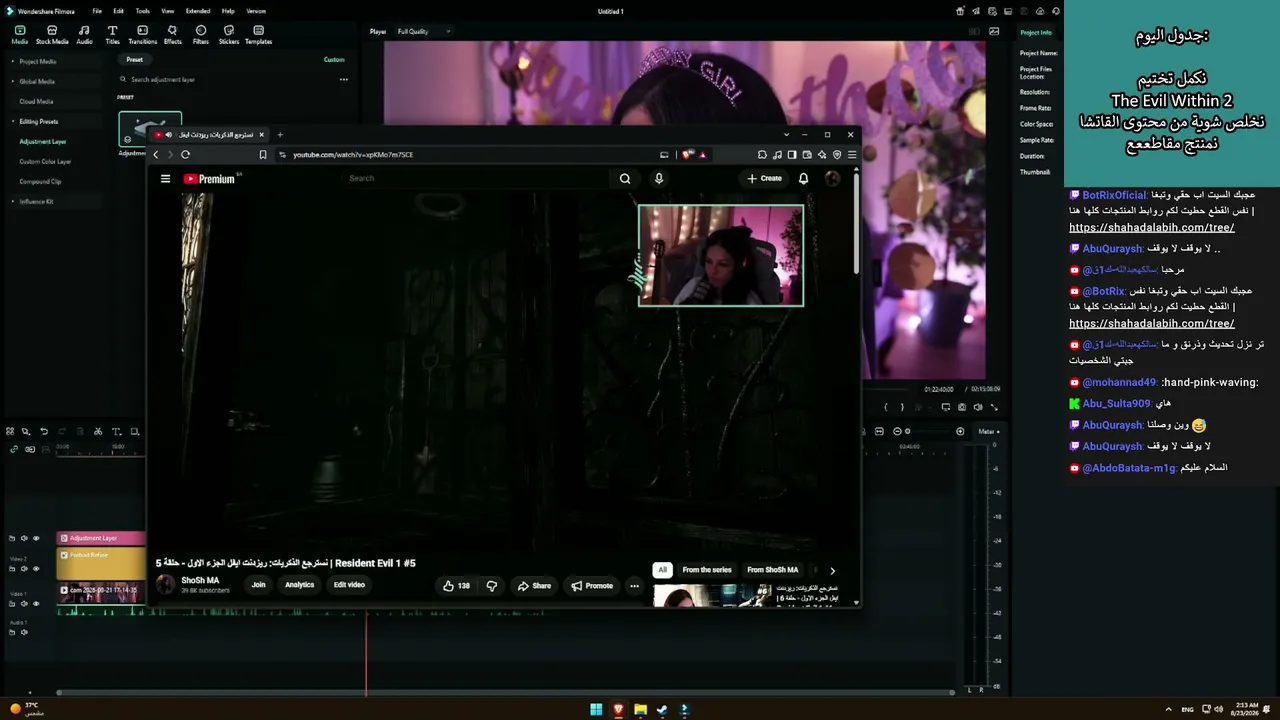Click the player volume speaker icon
1280x720 pixels.
[978, 407]
